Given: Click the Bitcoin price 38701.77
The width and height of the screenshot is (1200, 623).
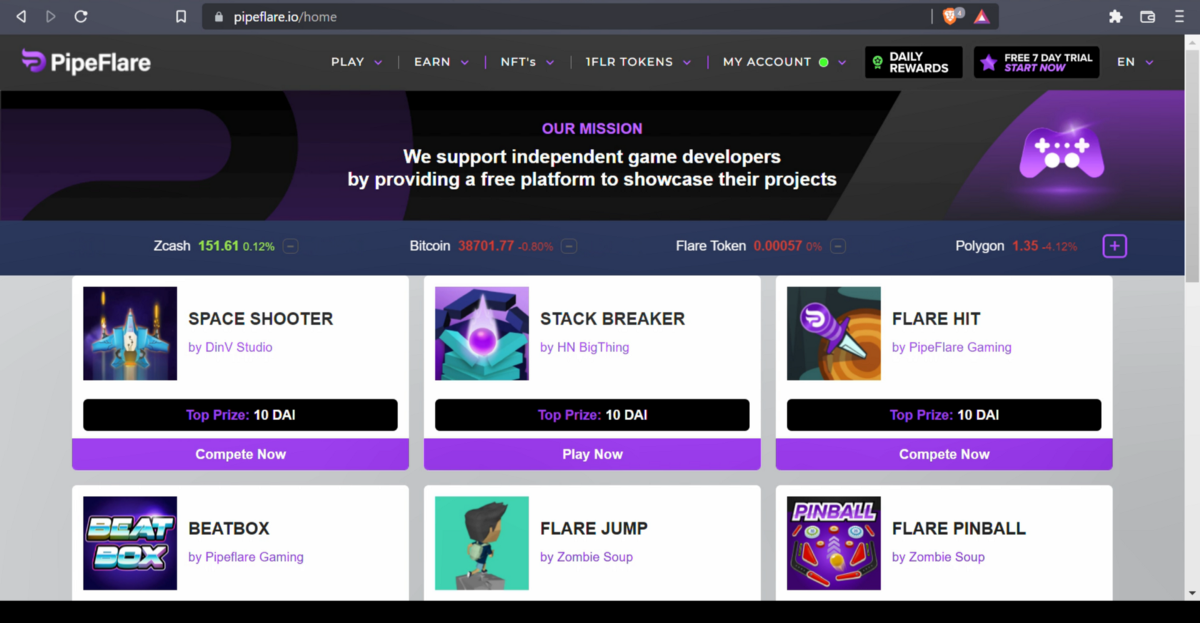Looking at the screenshot, I should pyautogui.click(x=486, y=246).
